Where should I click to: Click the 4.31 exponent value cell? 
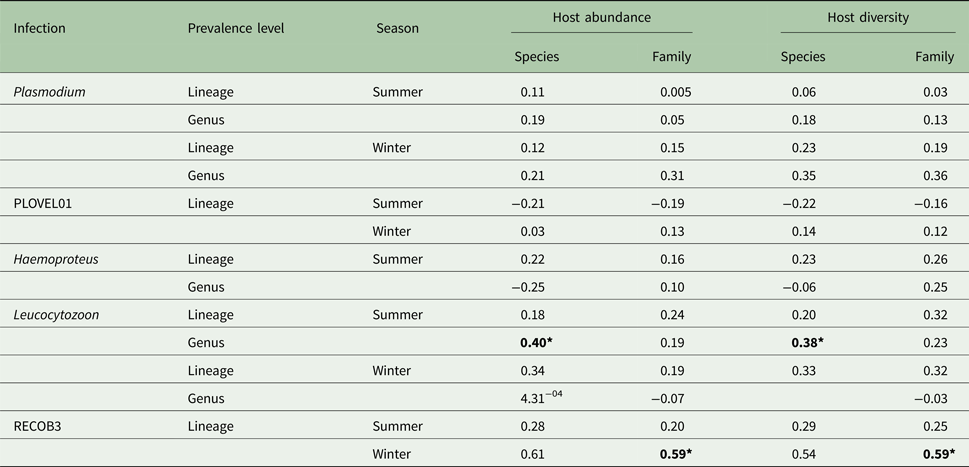540,399
